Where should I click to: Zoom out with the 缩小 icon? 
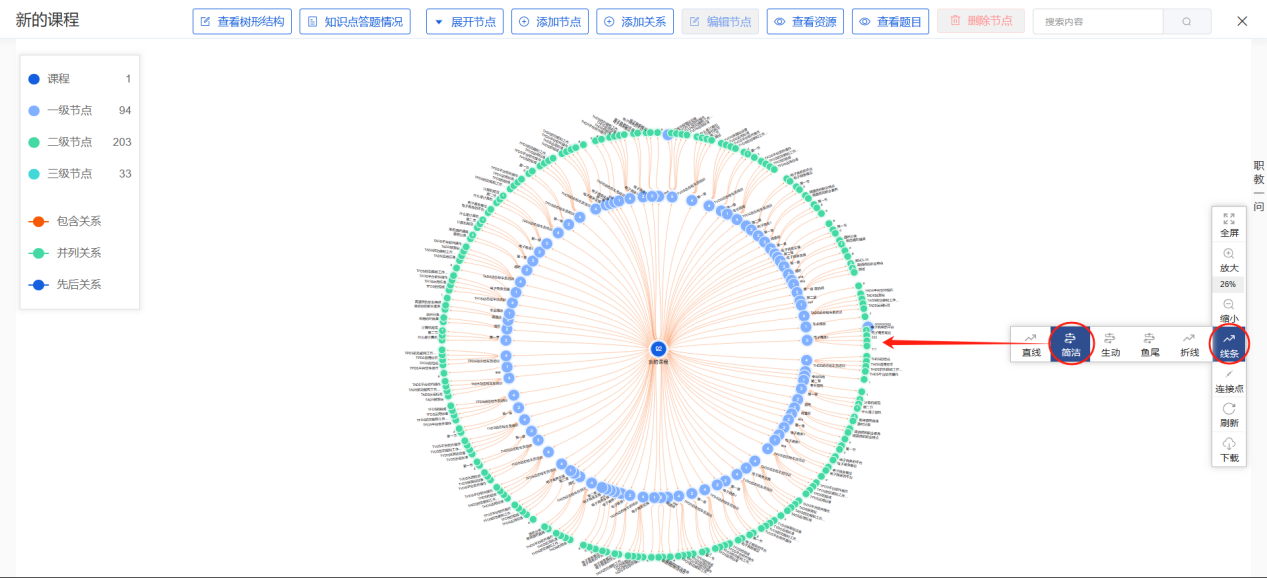tap(1229, 306)
